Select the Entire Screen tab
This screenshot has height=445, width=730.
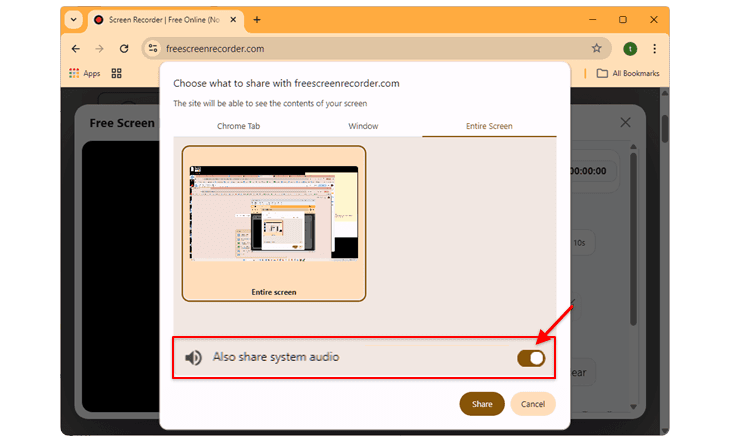point(489,126)
